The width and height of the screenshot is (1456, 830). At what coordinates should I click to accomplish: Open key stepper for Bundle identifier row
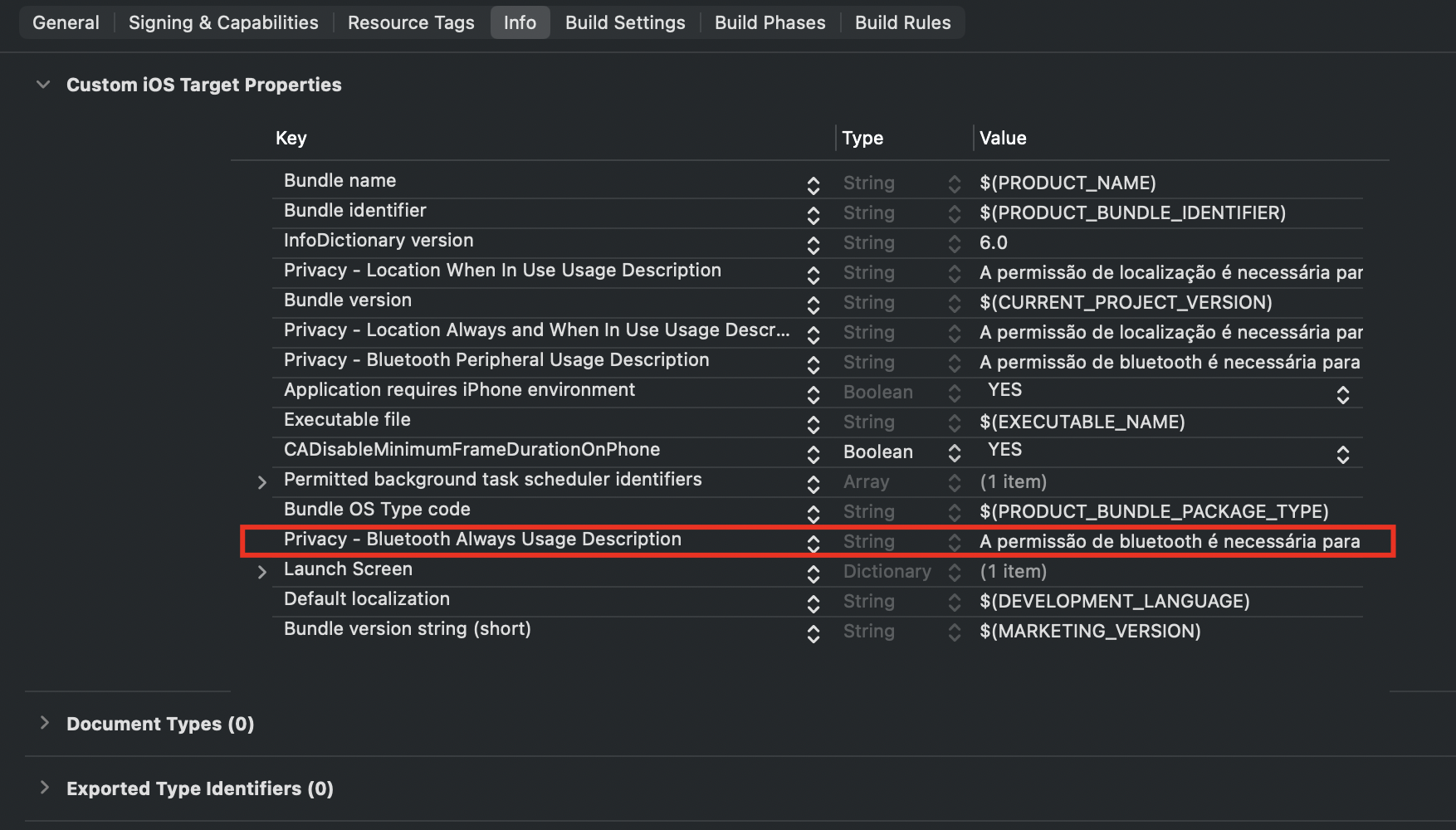tap(814, 215)
